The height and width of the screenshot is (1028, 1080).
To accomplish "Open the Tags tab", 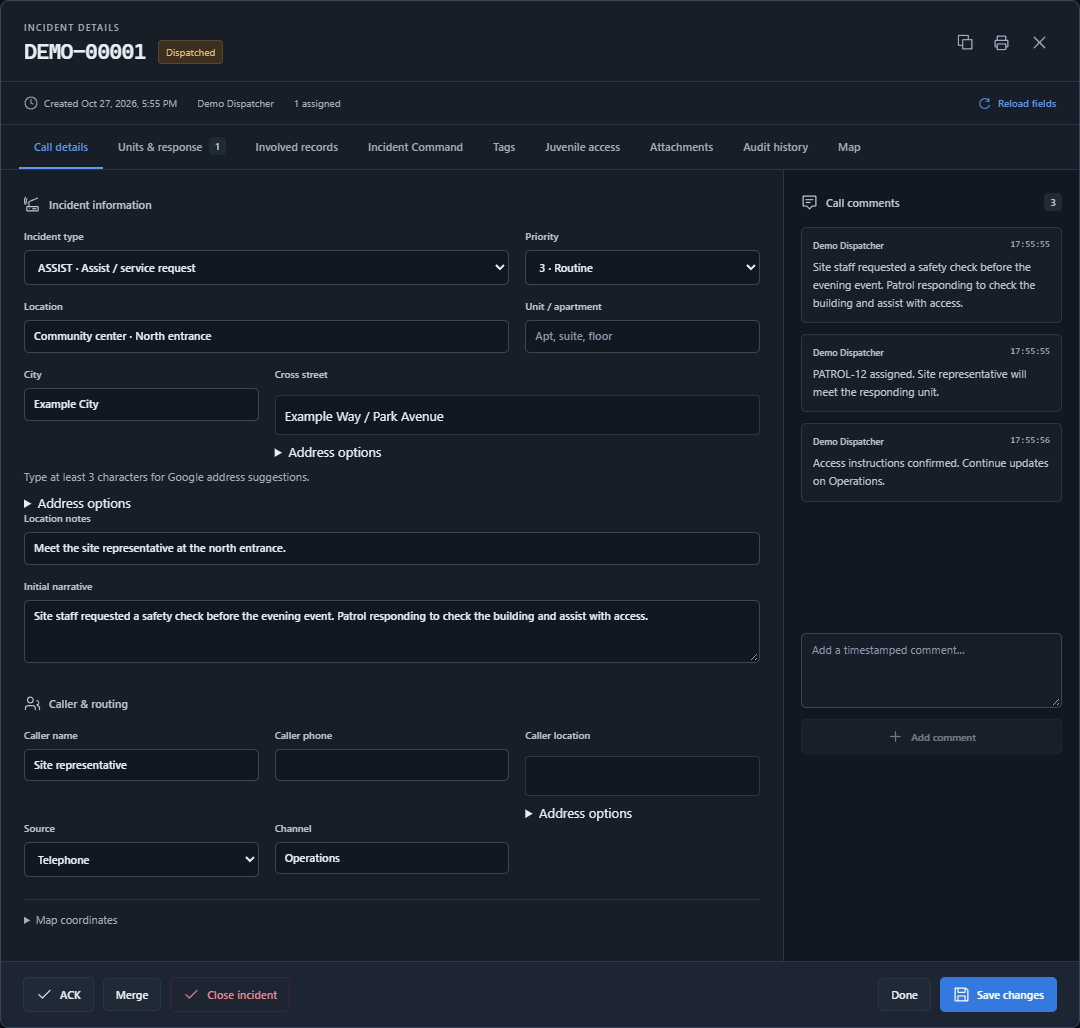I will pyautogui.click(x=503, y=147).
